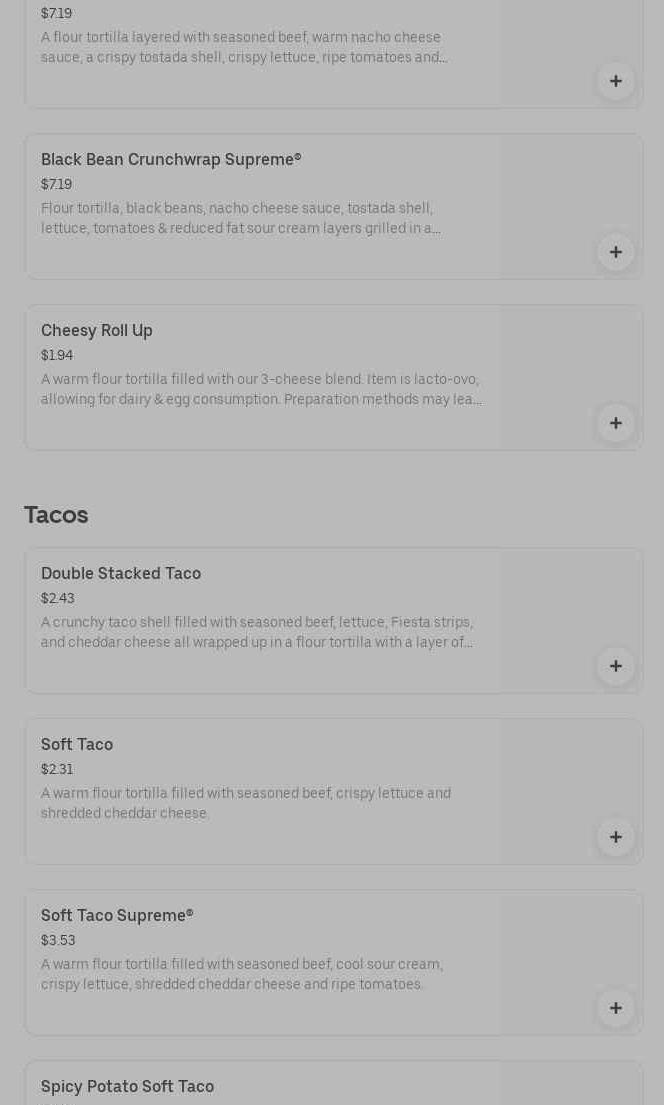The width and height of the screenshot is (664, 1105).
Task: Click the $3.53 price label
Action: [x=58, y=941]
